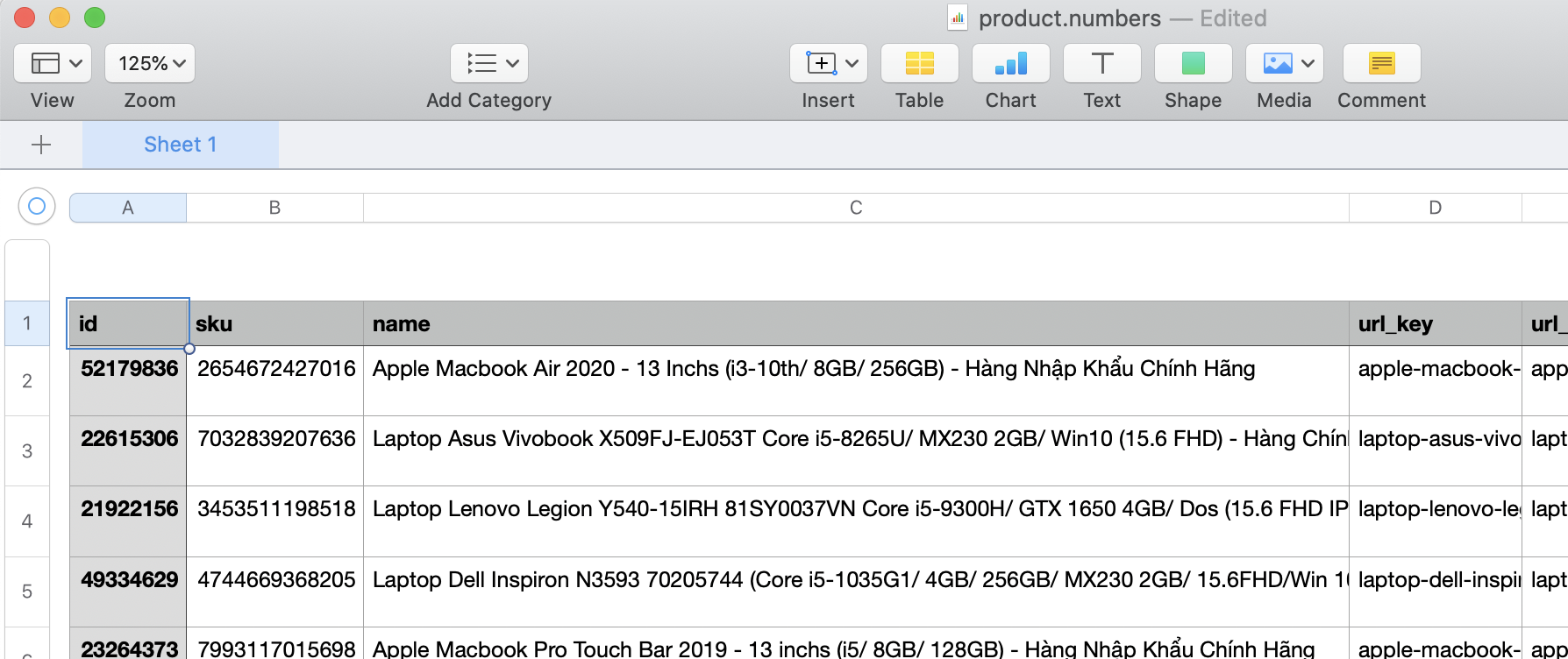Select column C header
The height and width of the screenshot is (659, 1568).
(x=856, y=208)
